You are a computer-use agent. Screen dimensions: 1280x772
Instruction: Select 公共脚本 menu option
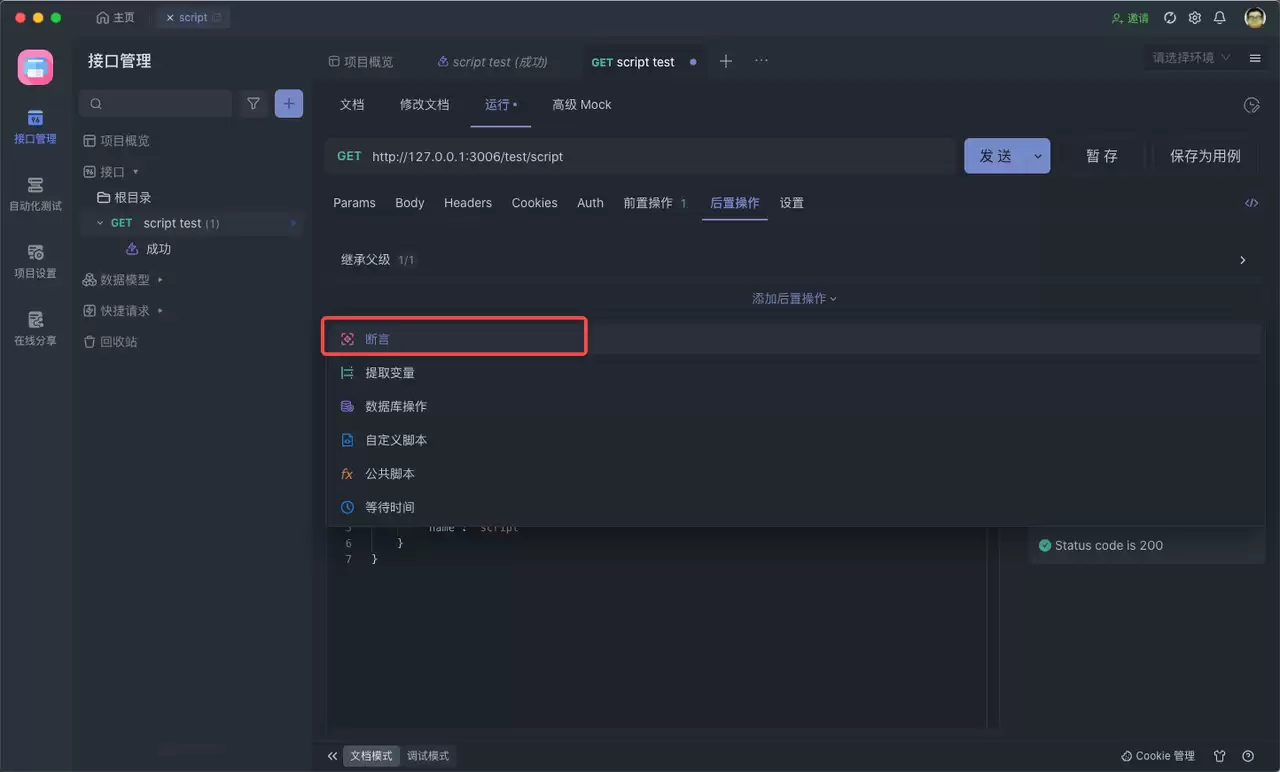[795, 474]
